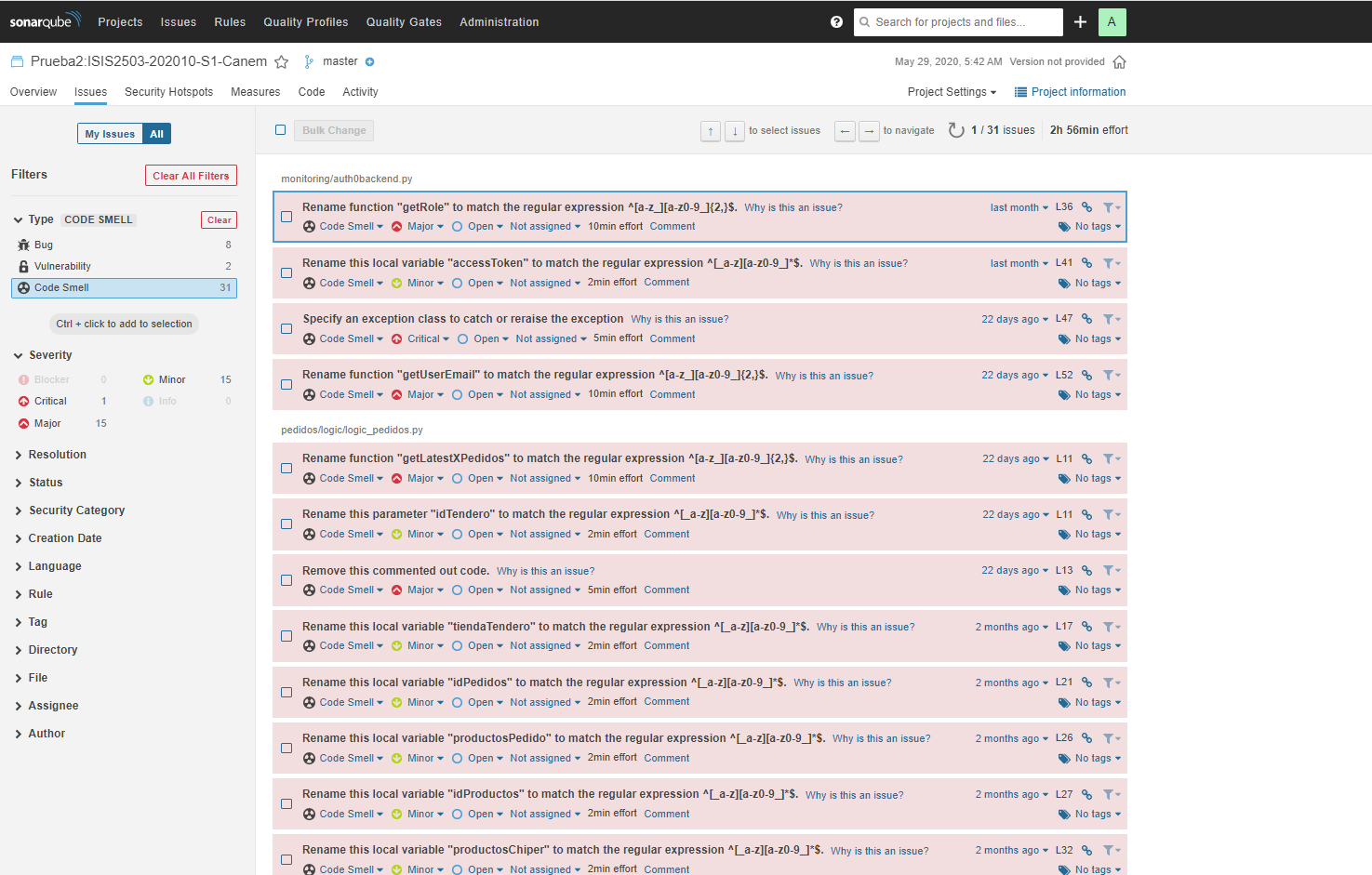The width and height of the screenshot is (1372, 875).
Task: Select the Critical severity filter
Action: 63,402
